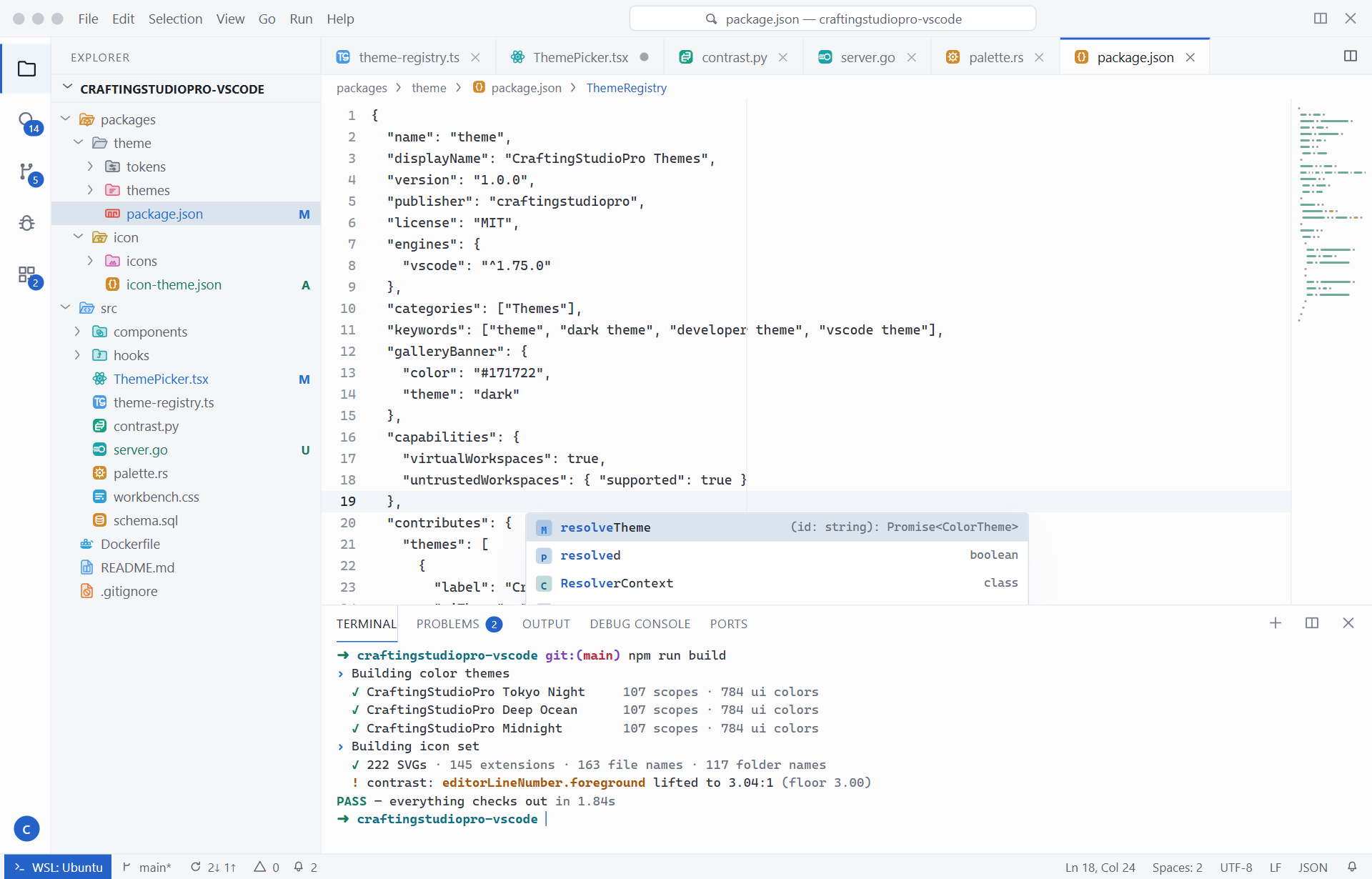Screen dimensions: 1372x879
Task: Open the account avatar at bottom left
Action: coord(26,829)
